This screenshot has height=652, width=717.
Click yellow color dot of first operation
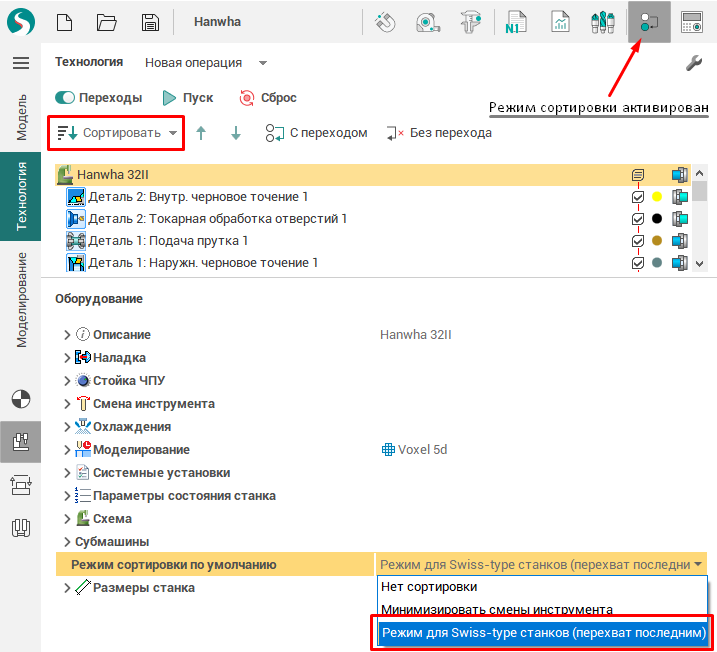click(657, 197)
